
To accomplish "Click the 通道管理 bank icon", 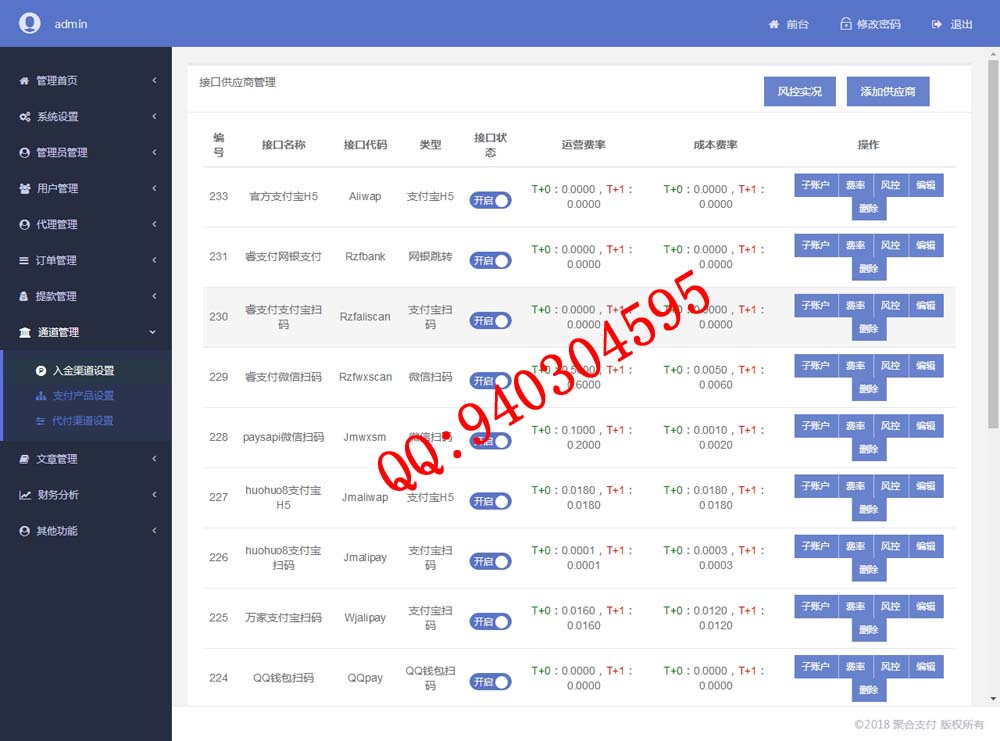I will click(25, 332).
